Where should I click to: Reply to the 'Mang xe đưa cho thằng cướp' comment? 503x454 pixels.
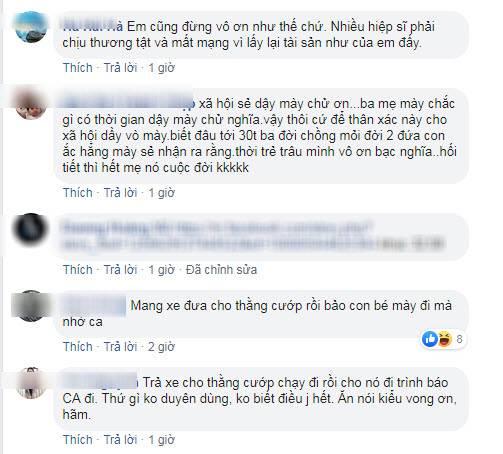coord(120,347)
